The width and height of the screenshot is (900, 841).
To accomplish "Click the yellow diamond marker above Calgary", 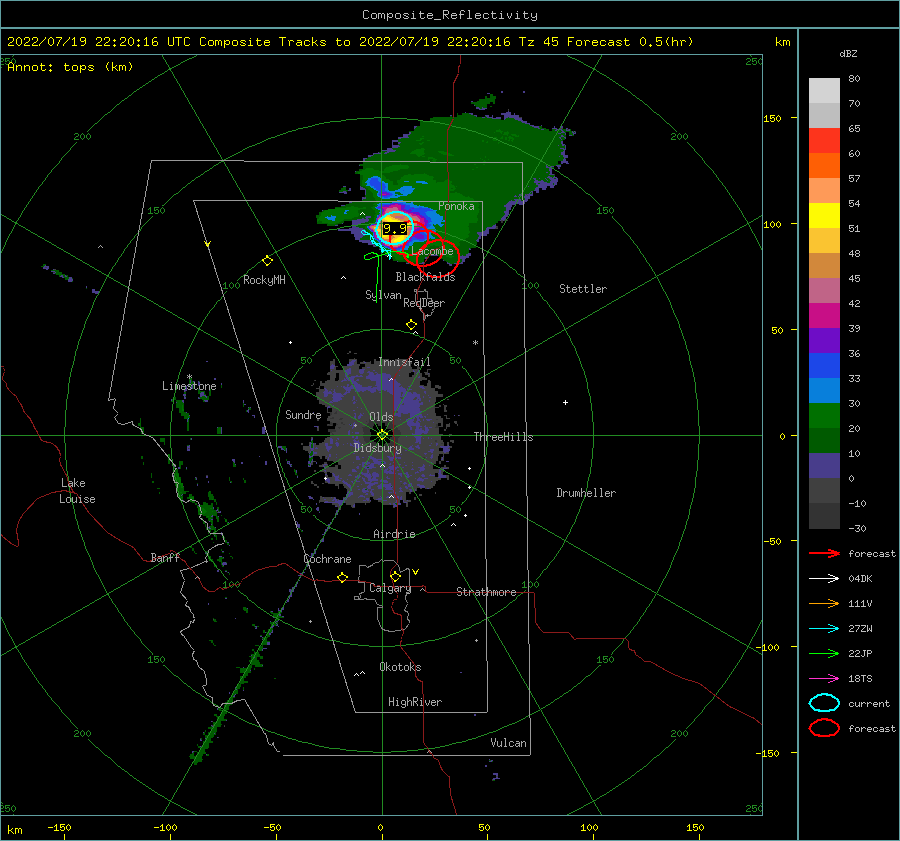I will point(395,576).
